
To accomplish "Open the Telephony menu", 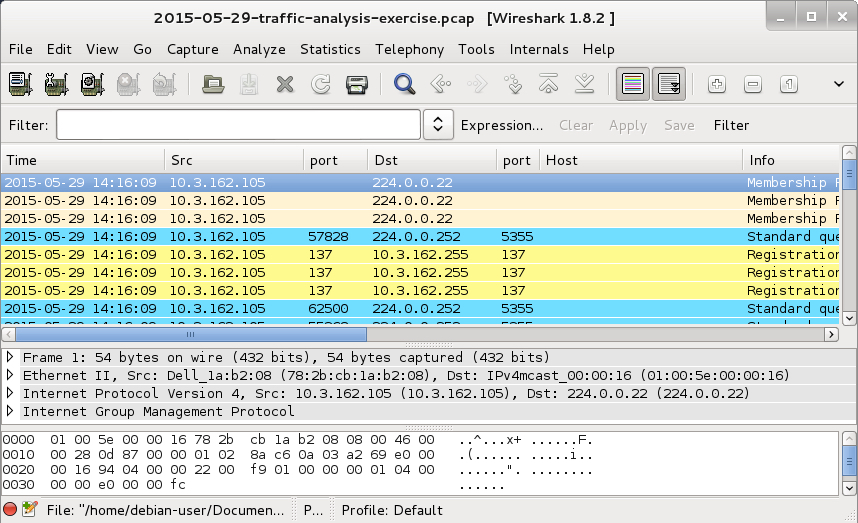I will (409, 49).
